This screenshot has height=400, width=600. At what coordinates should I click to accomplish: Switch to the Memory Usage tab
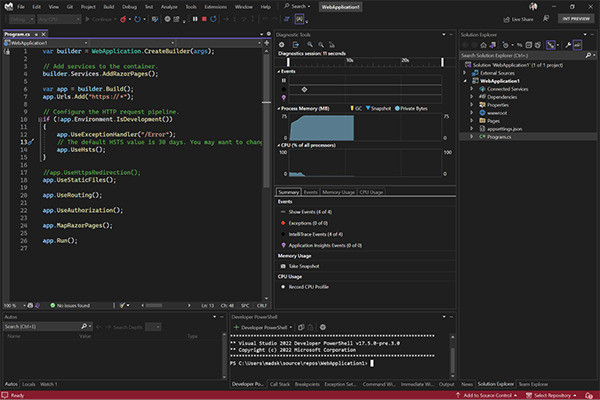(x=339, y=191)
